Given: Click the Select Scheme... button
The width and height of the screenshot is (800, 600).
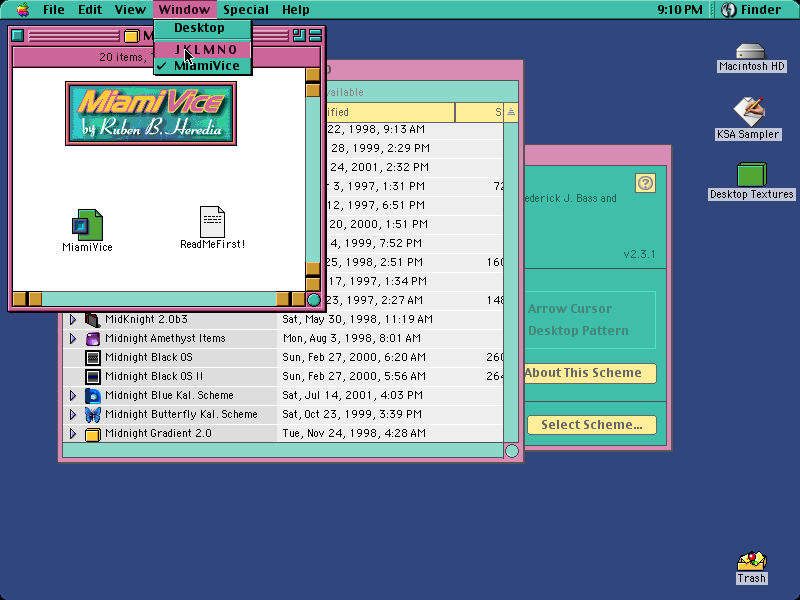Looking at the screenshot, I should coord(592,425).
